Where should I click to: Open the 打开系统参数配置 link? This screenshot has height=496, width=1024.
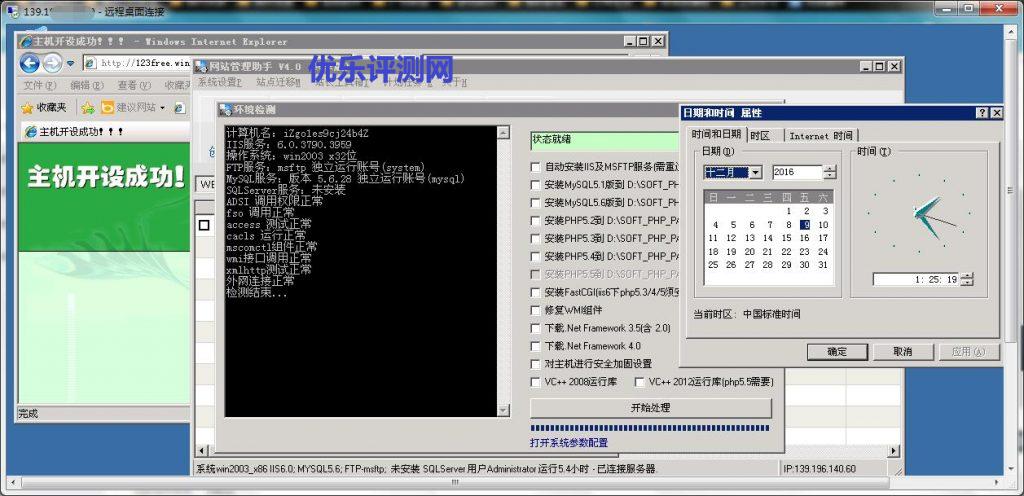point(569,442)
